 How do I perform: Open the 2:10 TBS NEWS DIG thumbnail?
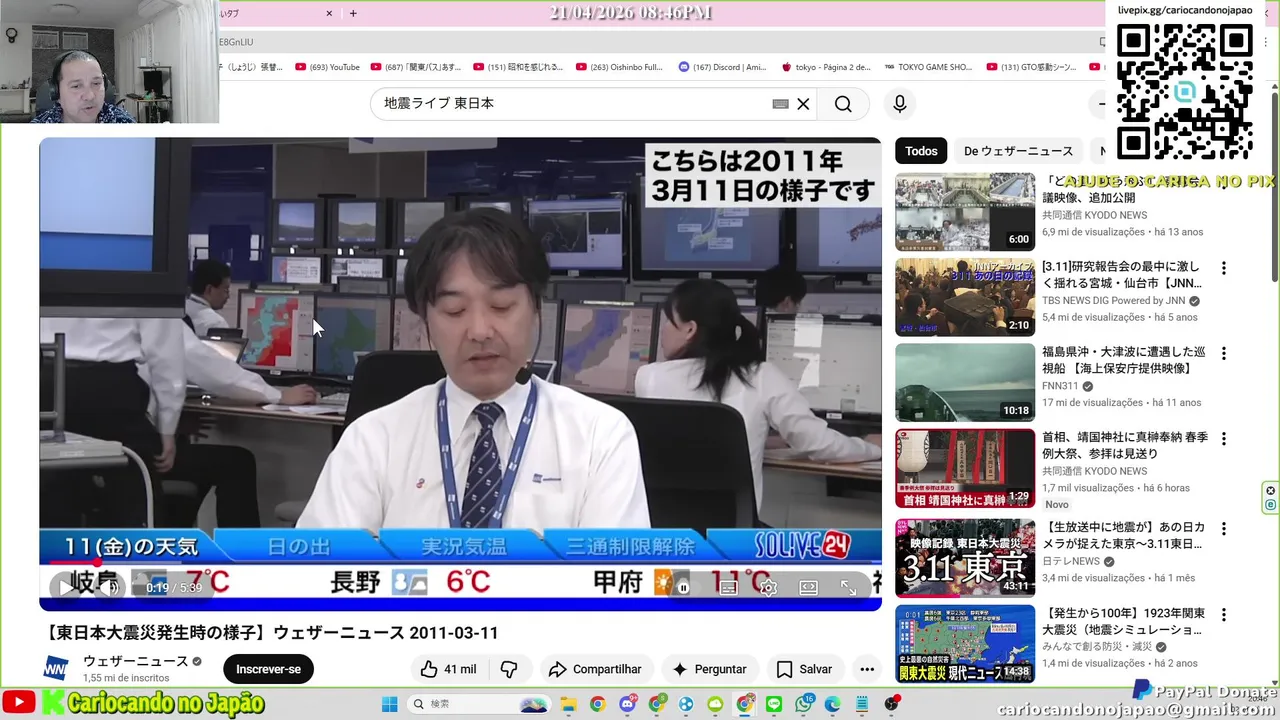tap(965, 297)
